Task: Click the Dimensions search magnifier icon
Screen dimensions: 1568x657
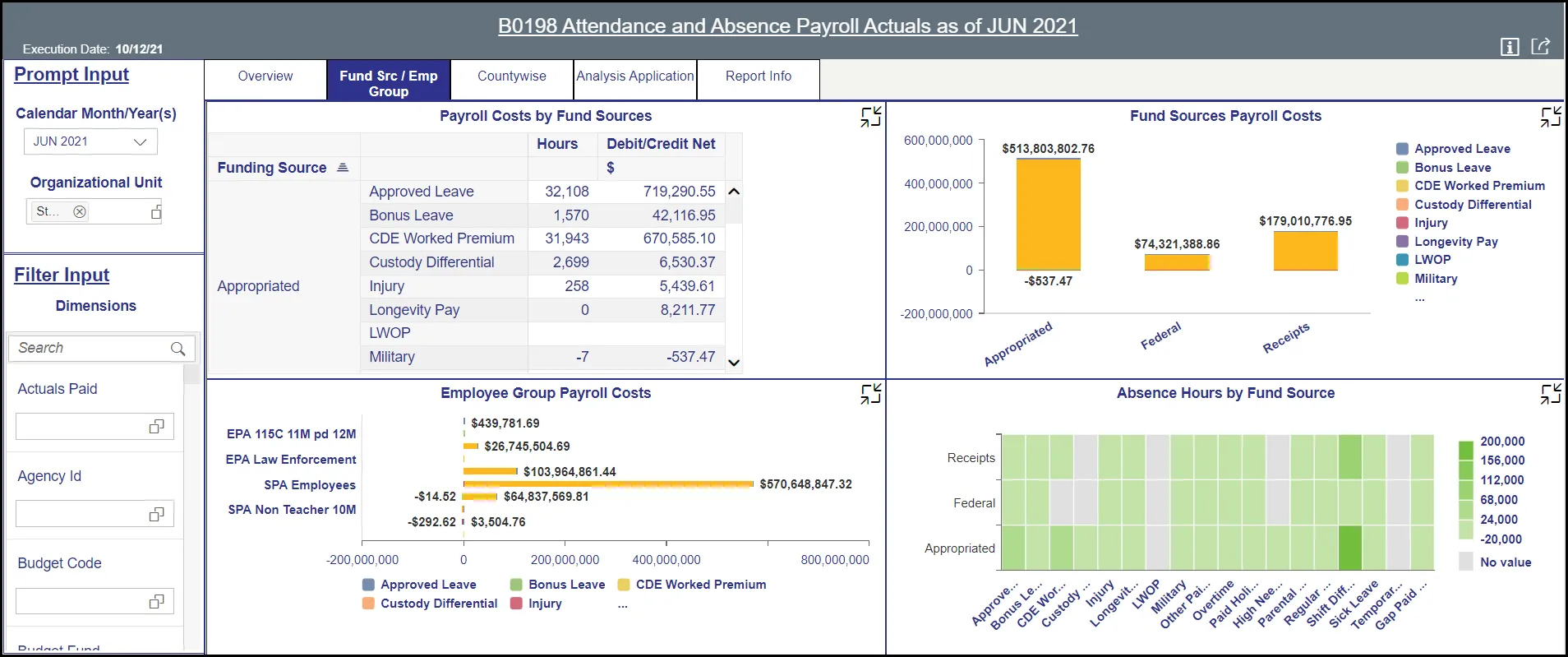Action: pyautogui.click(x=178, y=349)
